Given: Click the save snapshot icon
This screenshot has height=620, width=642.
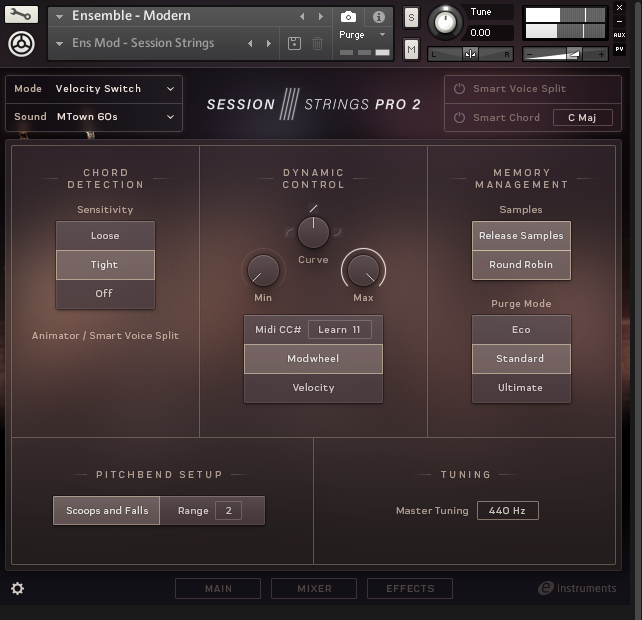Looking at the screenshot, I should tap(294, 44).
